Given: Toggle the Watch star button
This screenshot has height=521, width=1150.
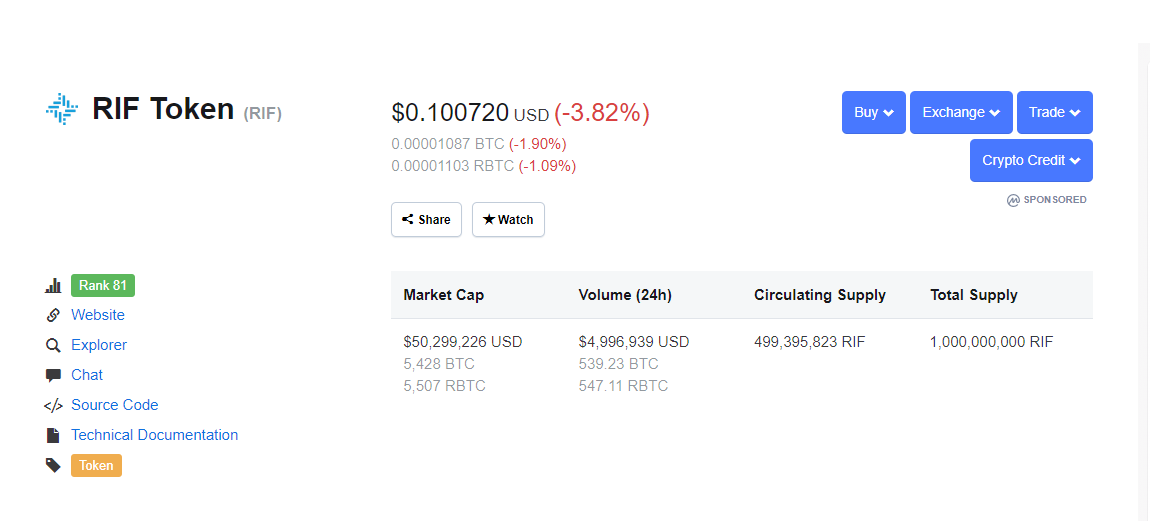Looking at the screenshot, I should 508,220.
